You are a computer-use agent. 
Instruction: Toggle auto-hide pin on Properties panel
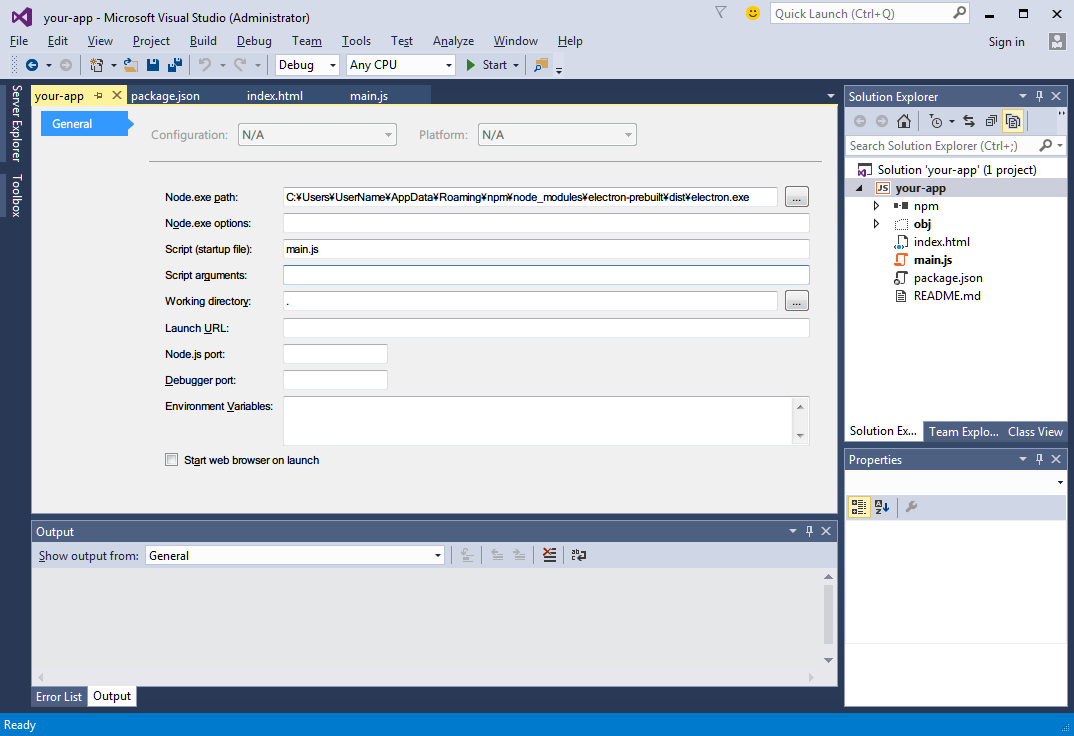click(1039, 459)
